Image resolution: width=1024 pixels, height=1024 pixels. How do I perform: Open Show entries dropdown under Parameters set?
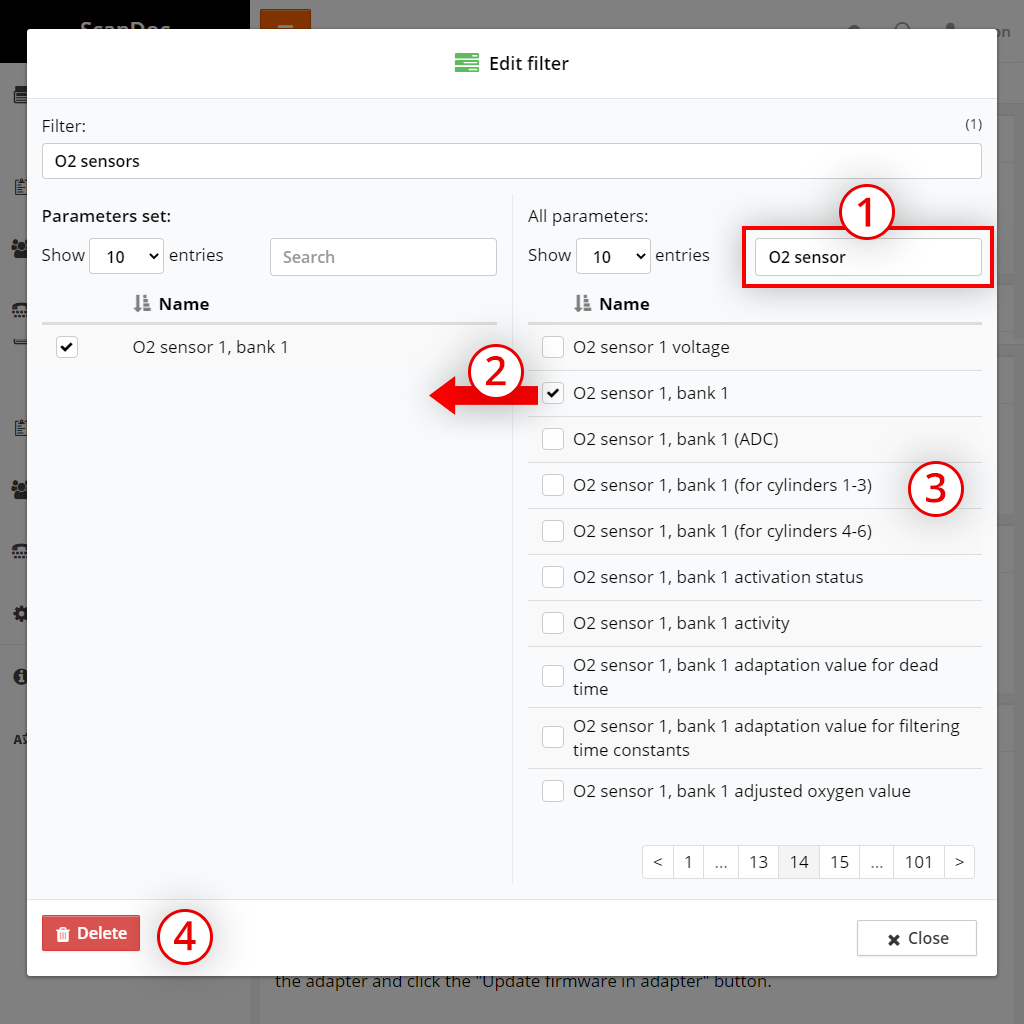click(x=126, y=255)
